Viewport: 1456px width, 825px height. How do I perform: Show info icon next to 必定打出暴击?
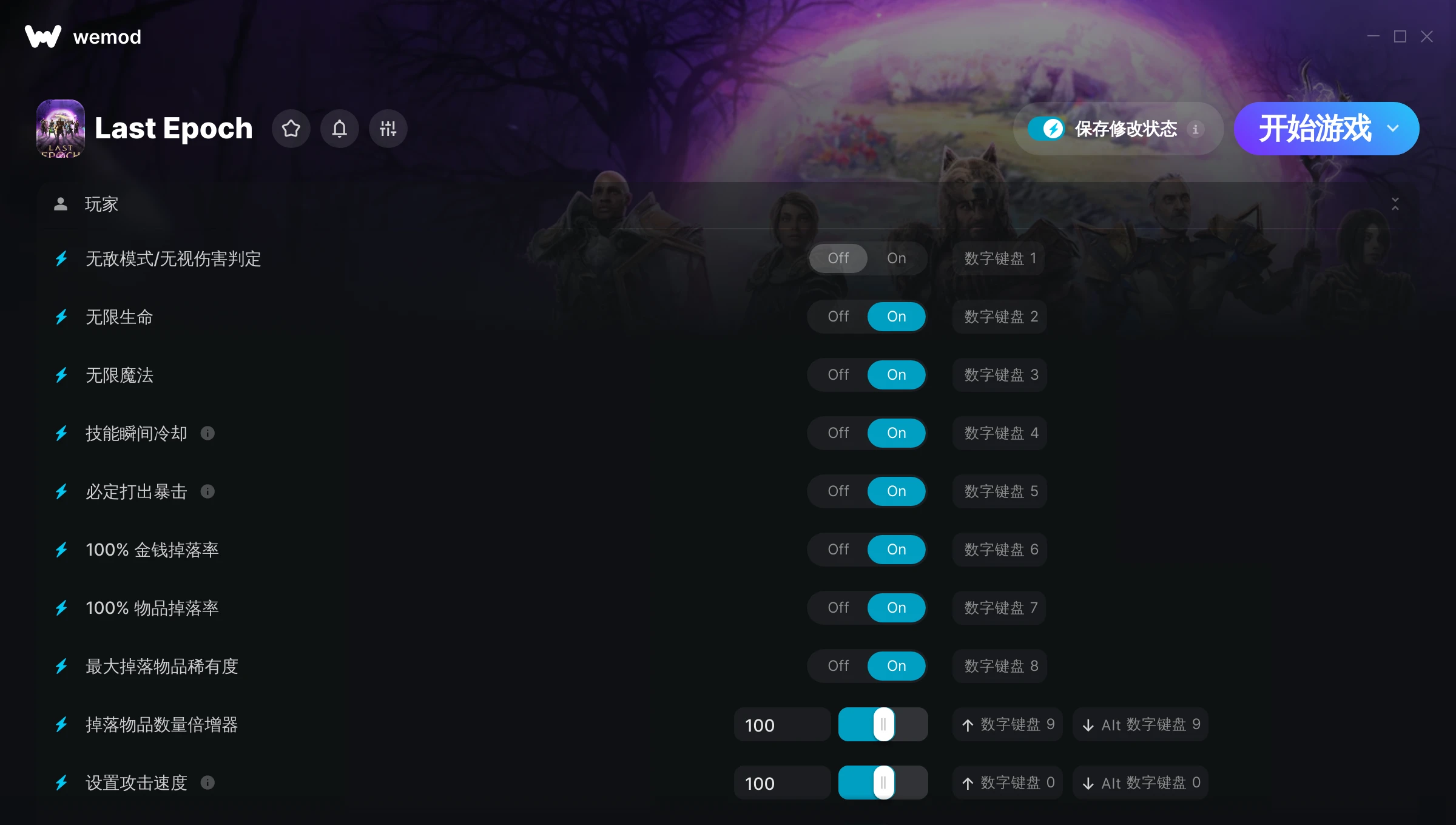click(x=207, y=491)
